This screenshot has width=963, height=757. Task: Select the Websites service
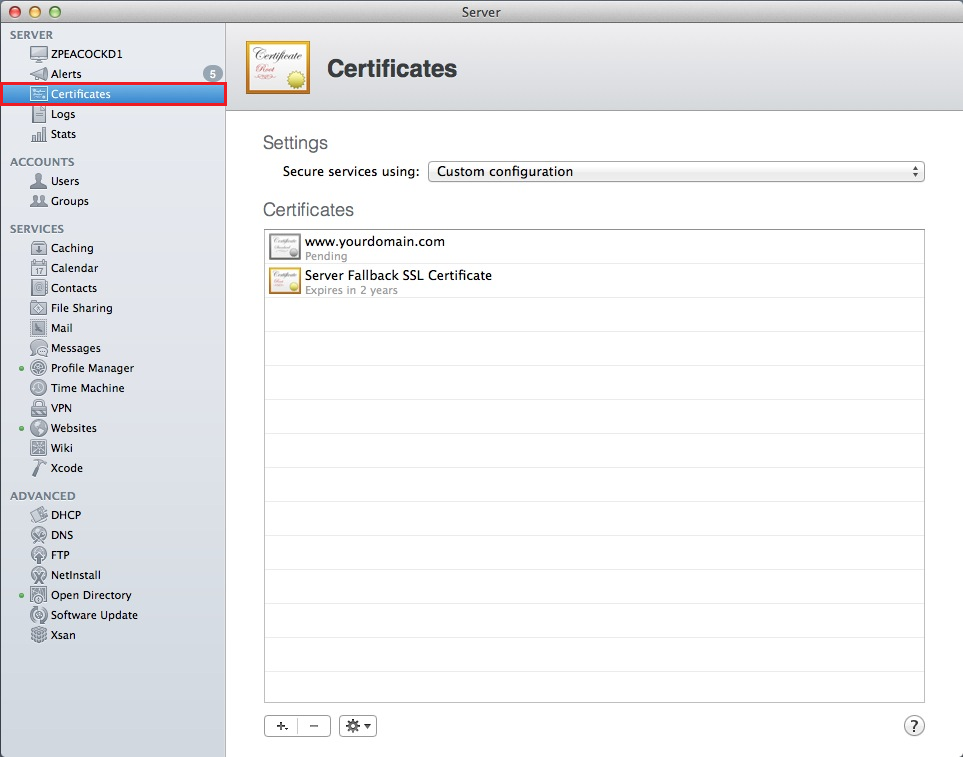tap(73, 428)
